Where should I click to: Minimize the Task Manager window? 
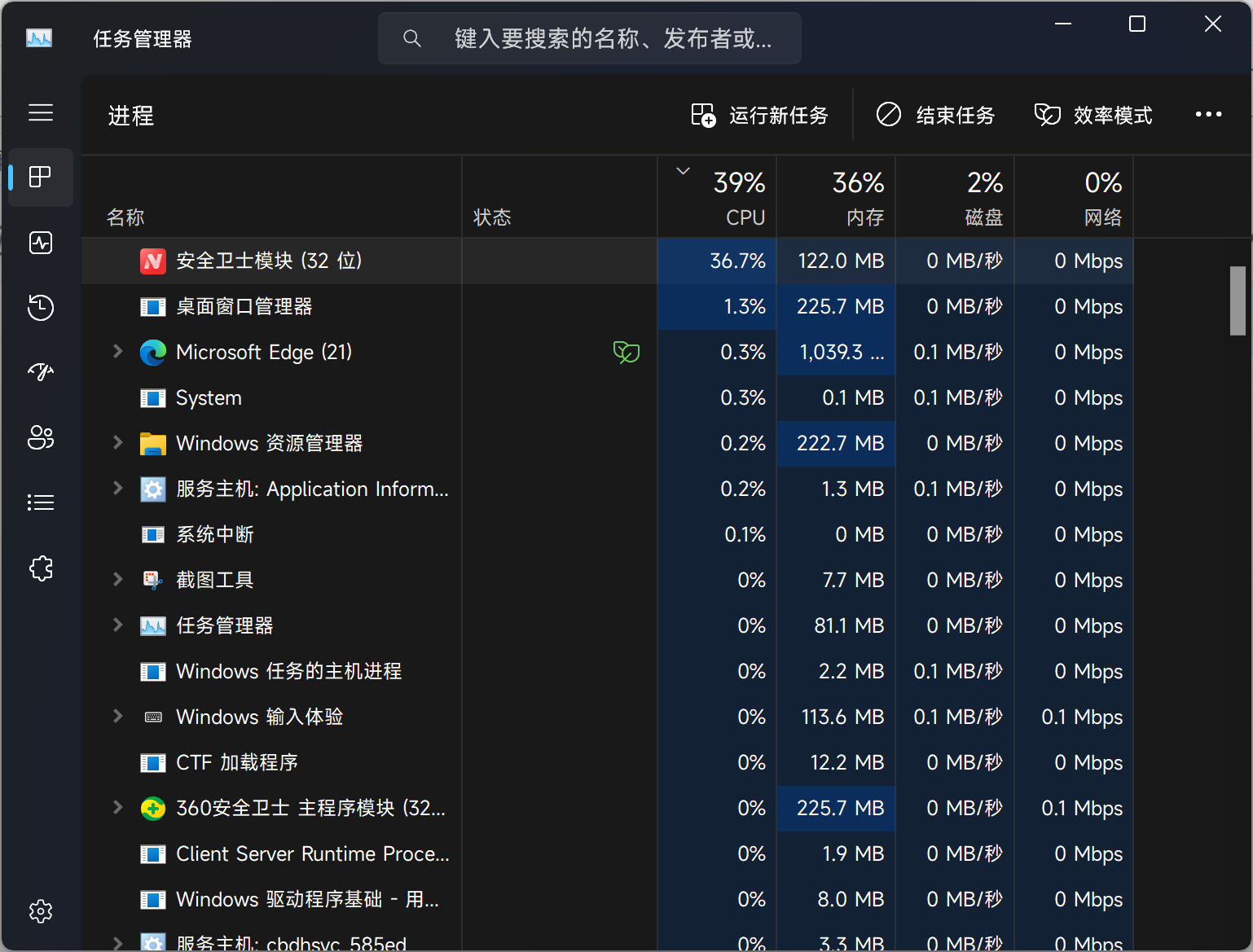tap(1063, 24)
